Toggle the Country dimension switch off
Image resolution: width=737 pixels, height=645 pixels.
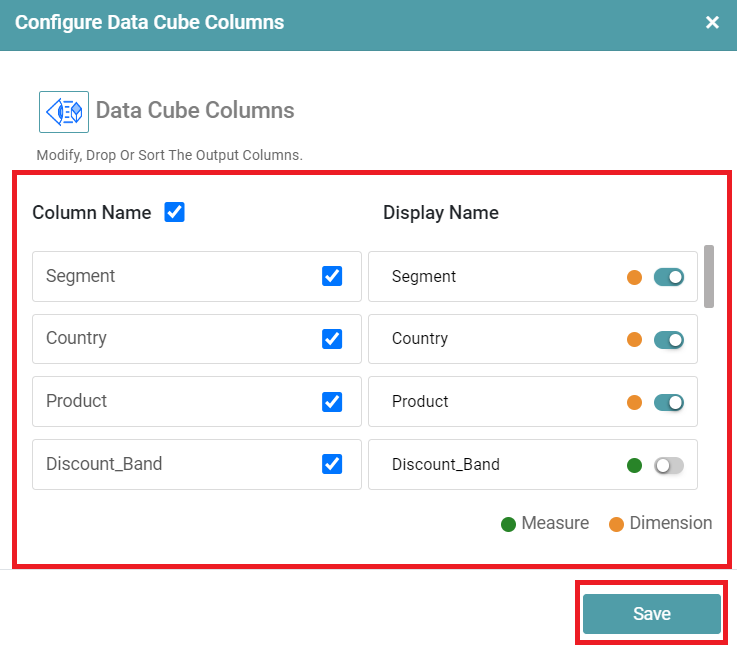click(668, 340)
